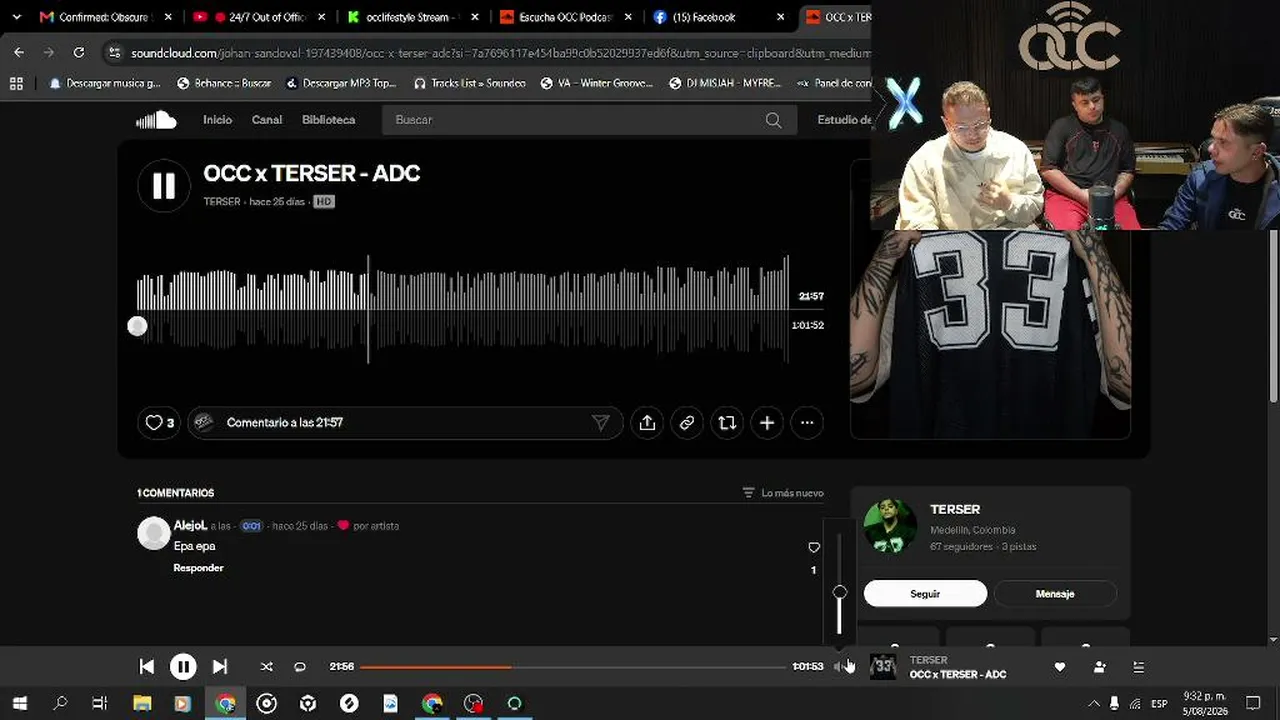Add the track to a playlist with plus icon

coord(767,423)
